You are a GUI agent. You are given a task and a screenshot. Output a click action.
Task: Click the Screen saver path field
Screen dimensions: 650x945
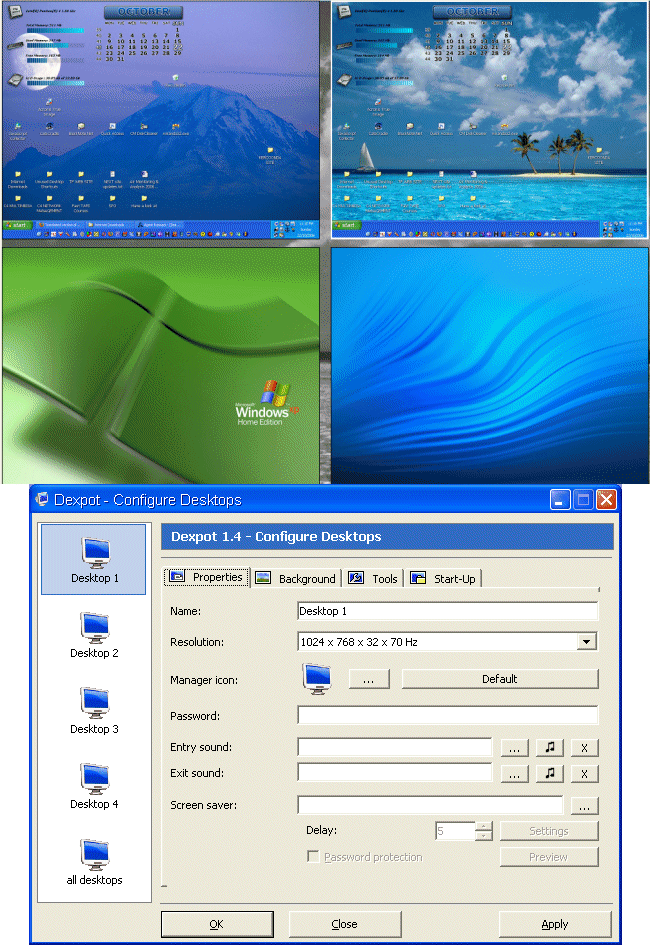(x=430, y=805)
